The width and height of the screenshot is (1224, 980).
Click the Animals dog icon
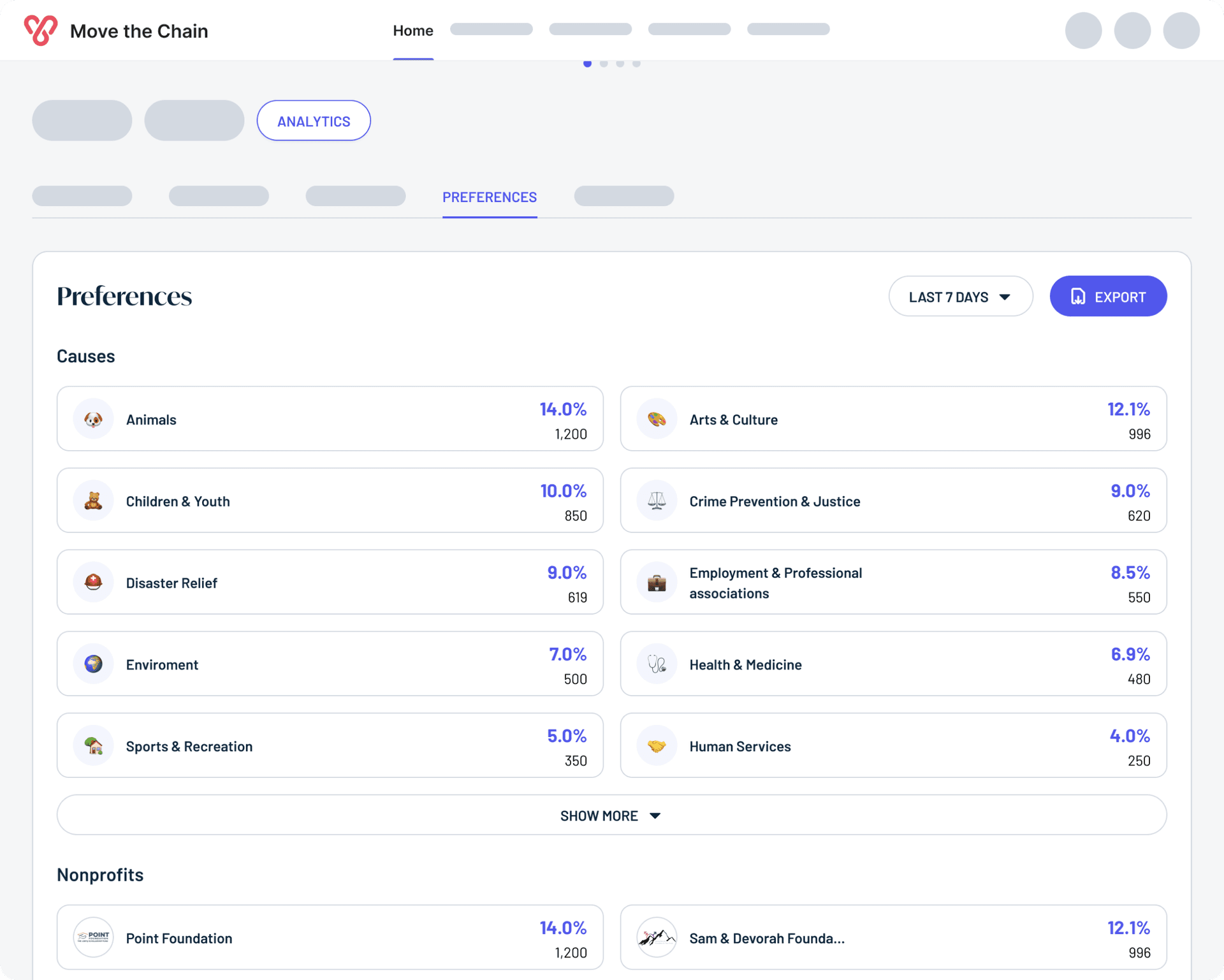[x=93, y=419]
